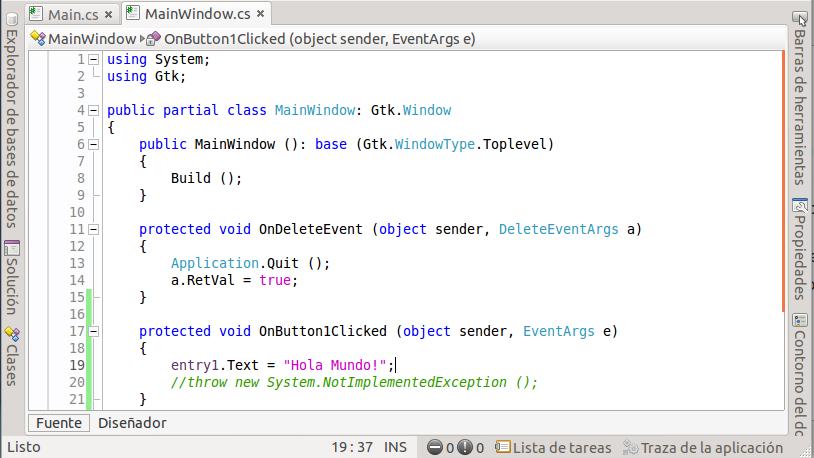Toggle INS insert mode indicator
This screenshot has width=814, height=458.
[x=396, y=447]
